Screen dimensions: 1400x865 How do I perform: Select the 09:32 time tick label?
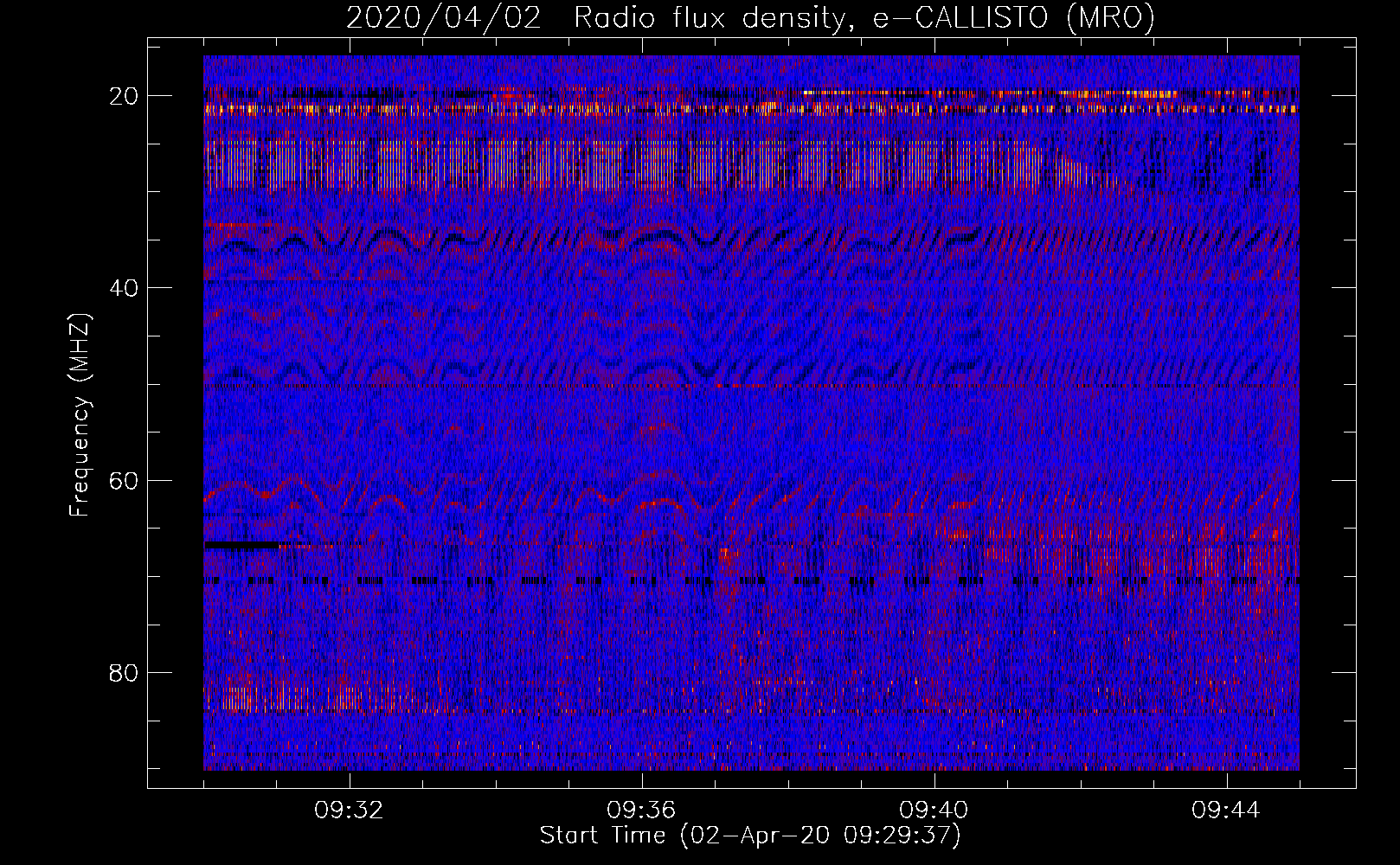pos(350,811)
